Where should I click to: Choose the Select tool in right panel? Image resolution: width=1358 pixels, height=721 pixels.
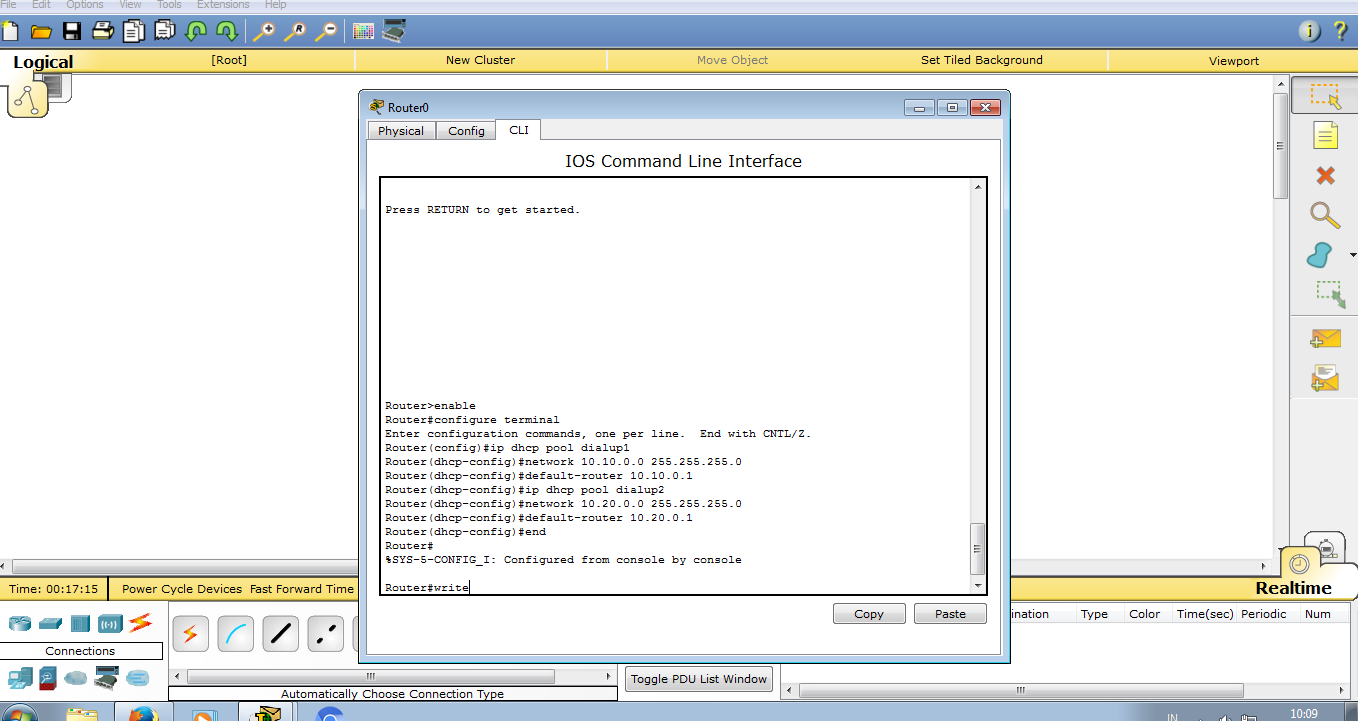1325,96
